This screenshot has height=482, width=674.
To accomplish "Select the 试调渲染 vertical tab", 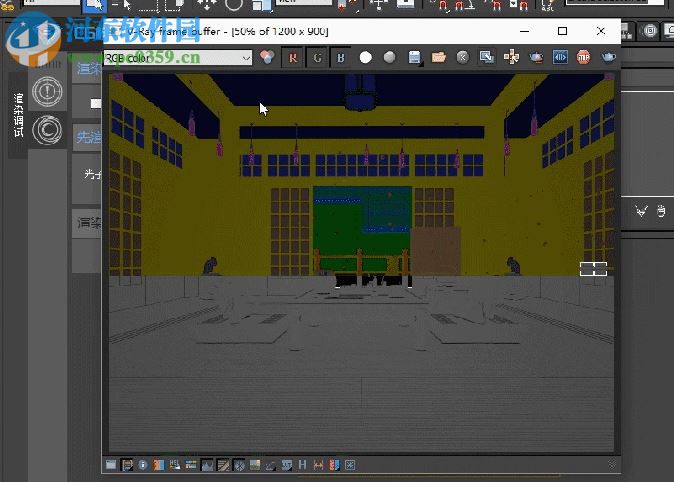I will tap(18, 115).
